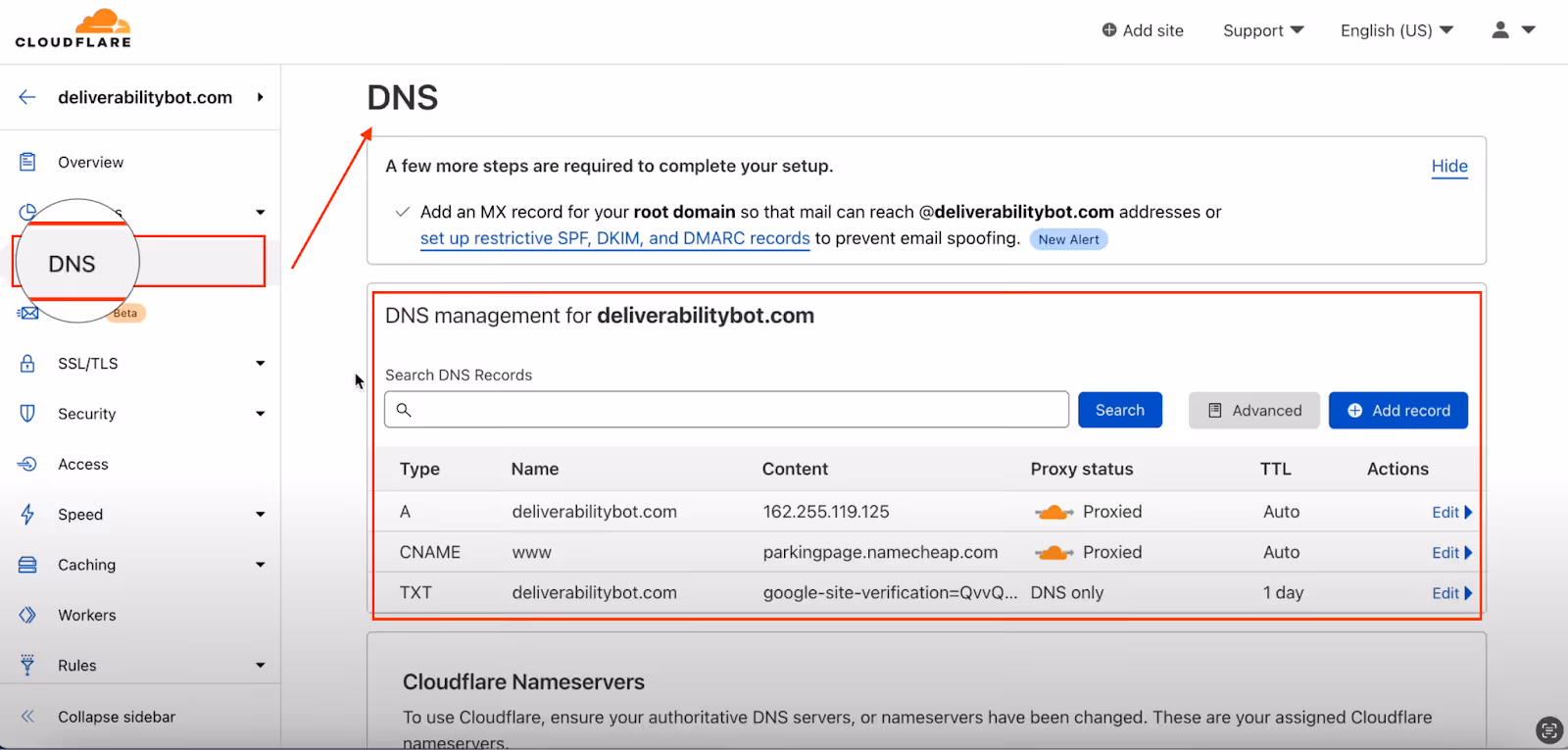Click the user account profile icon
Screen dimensions: 1568x750
(1500, 30)
